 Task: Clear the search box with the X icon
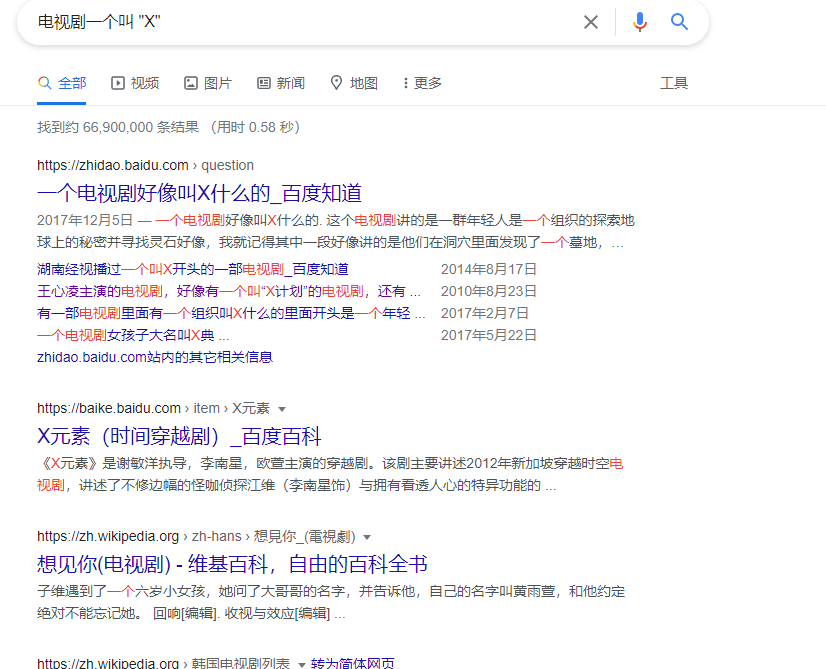pyautogui.click(x=591, y=22)
